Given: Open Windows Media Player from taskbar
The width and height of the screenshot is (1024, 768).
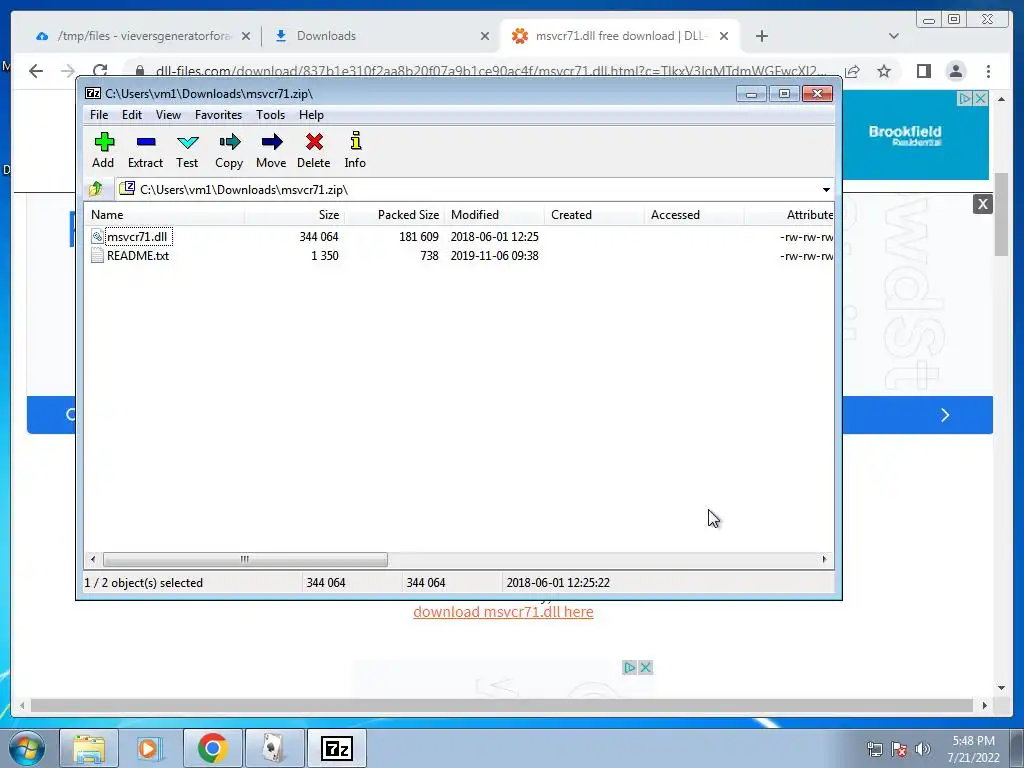Looking at the screenshot, I should (150, 748).
